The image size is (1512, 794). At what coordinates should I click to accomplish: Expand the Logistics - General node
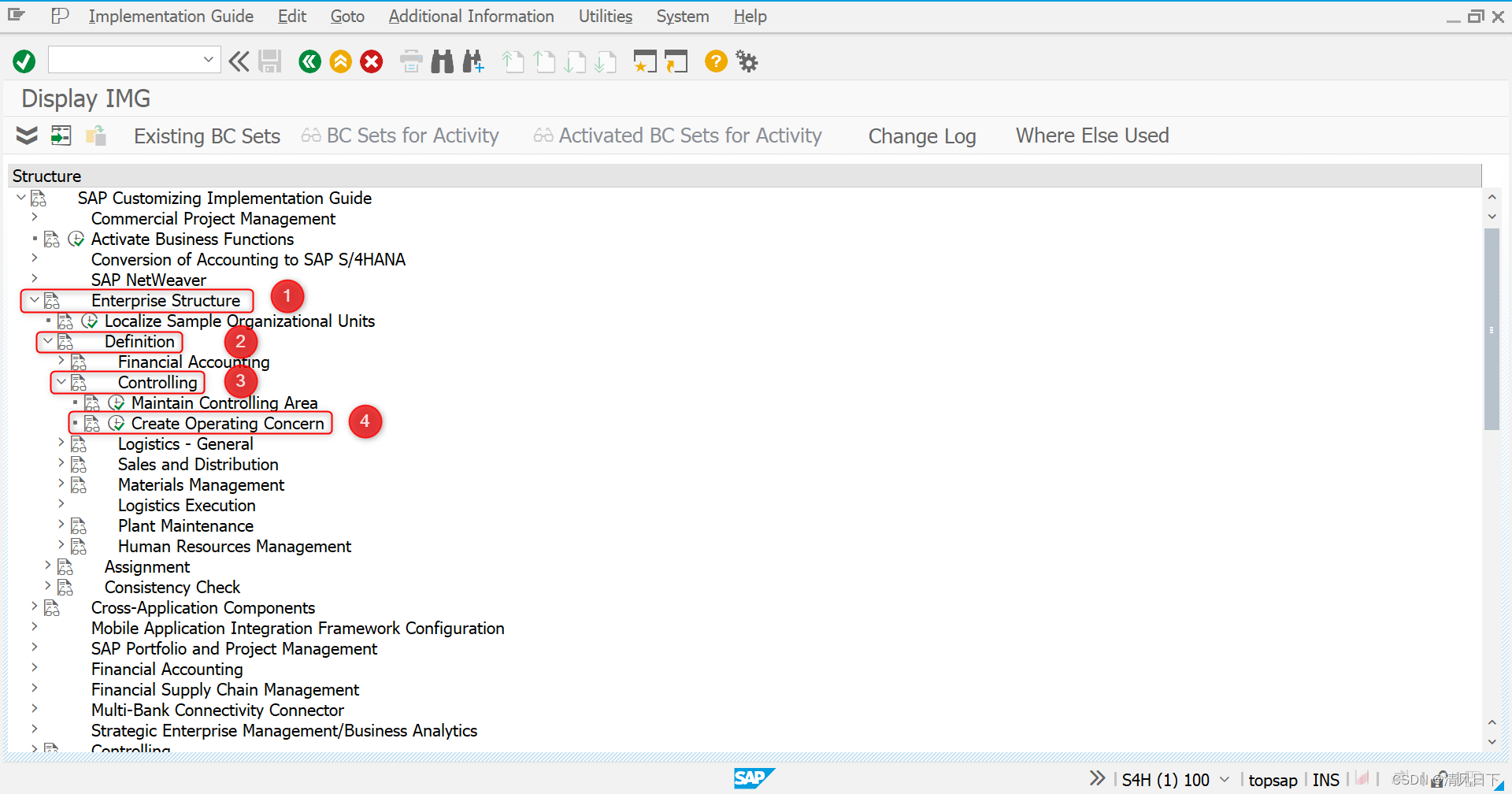click(x=61, y=443)
